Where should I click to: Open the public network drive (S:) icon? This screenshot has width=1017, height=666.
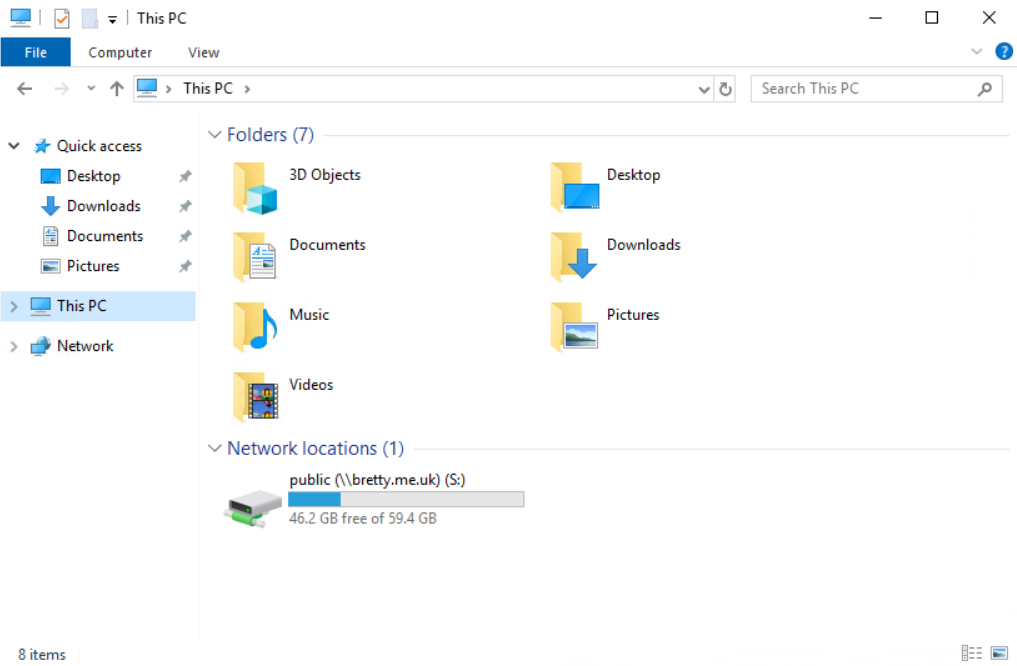click(253, 507)
